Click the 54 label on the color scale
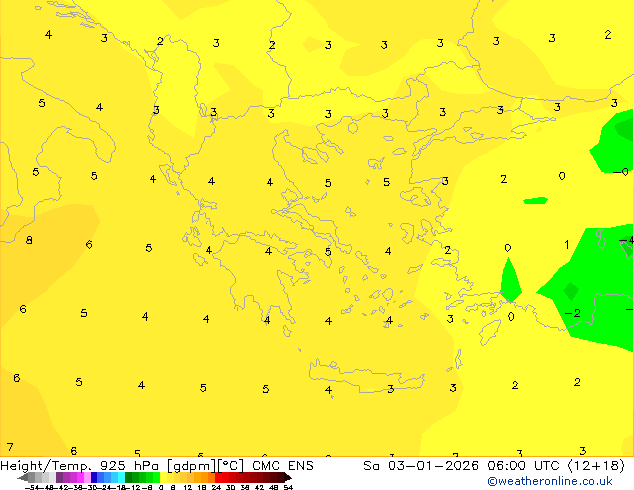 tap(288, 488)
